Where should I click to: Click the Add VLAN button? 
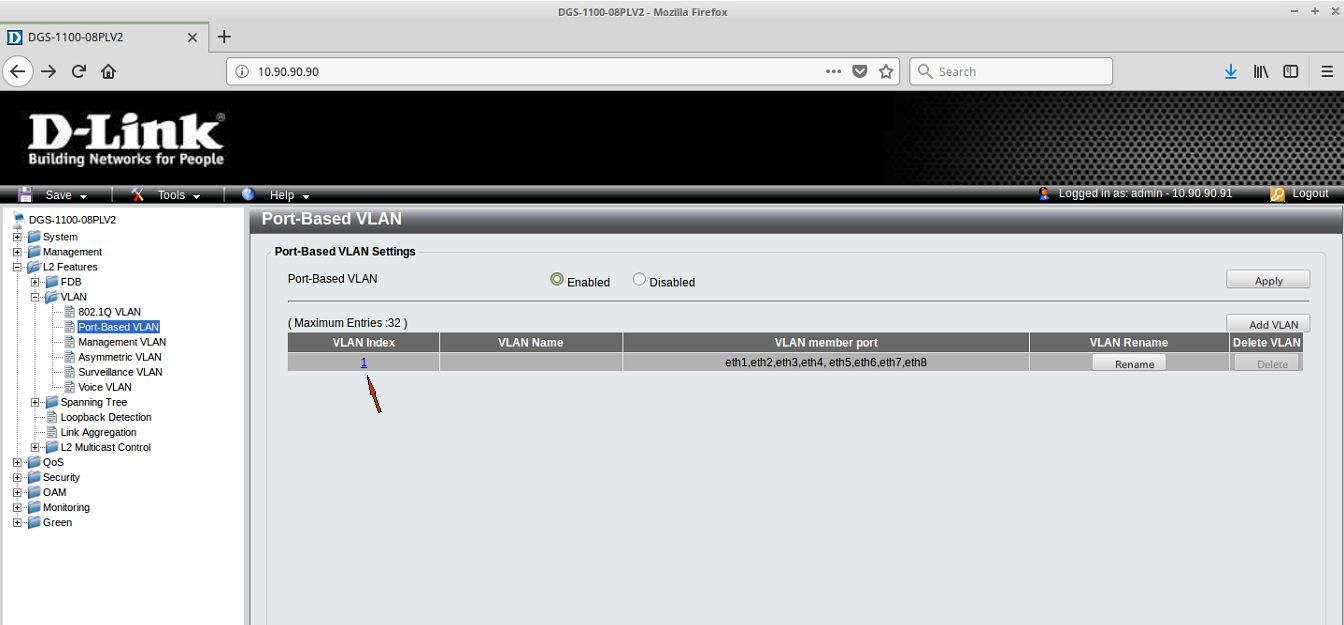(x=1268, y=324)
